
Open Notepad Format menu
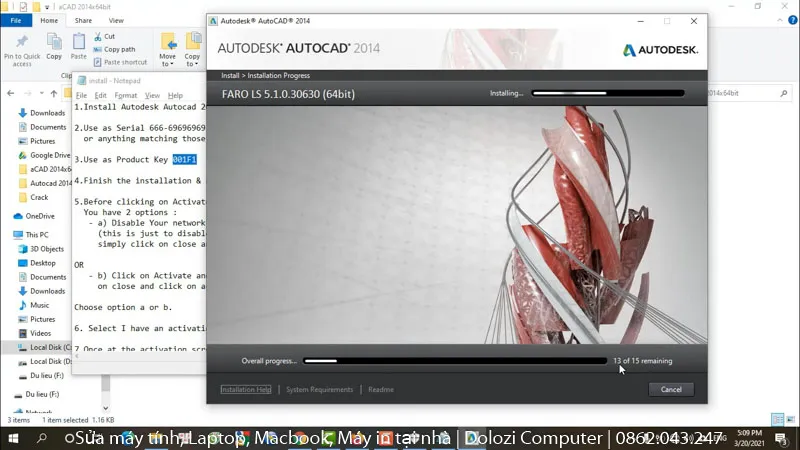[x=126, y=95]
